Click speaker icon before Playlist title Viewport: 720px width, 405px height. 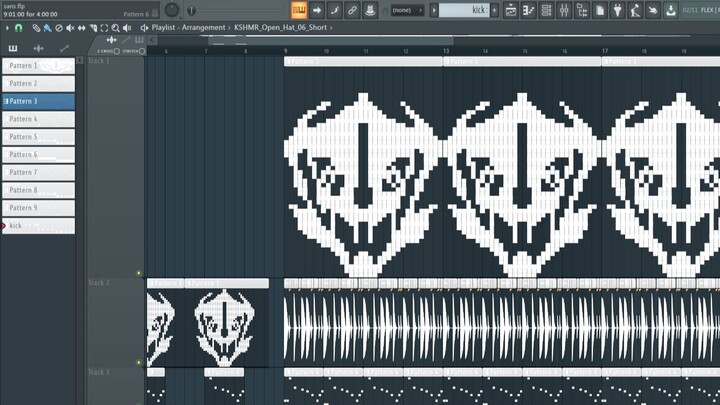144,28
